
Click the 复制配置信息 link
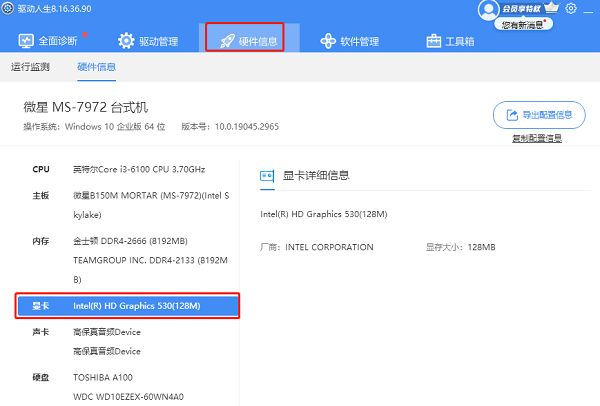[x=537, y=138]
